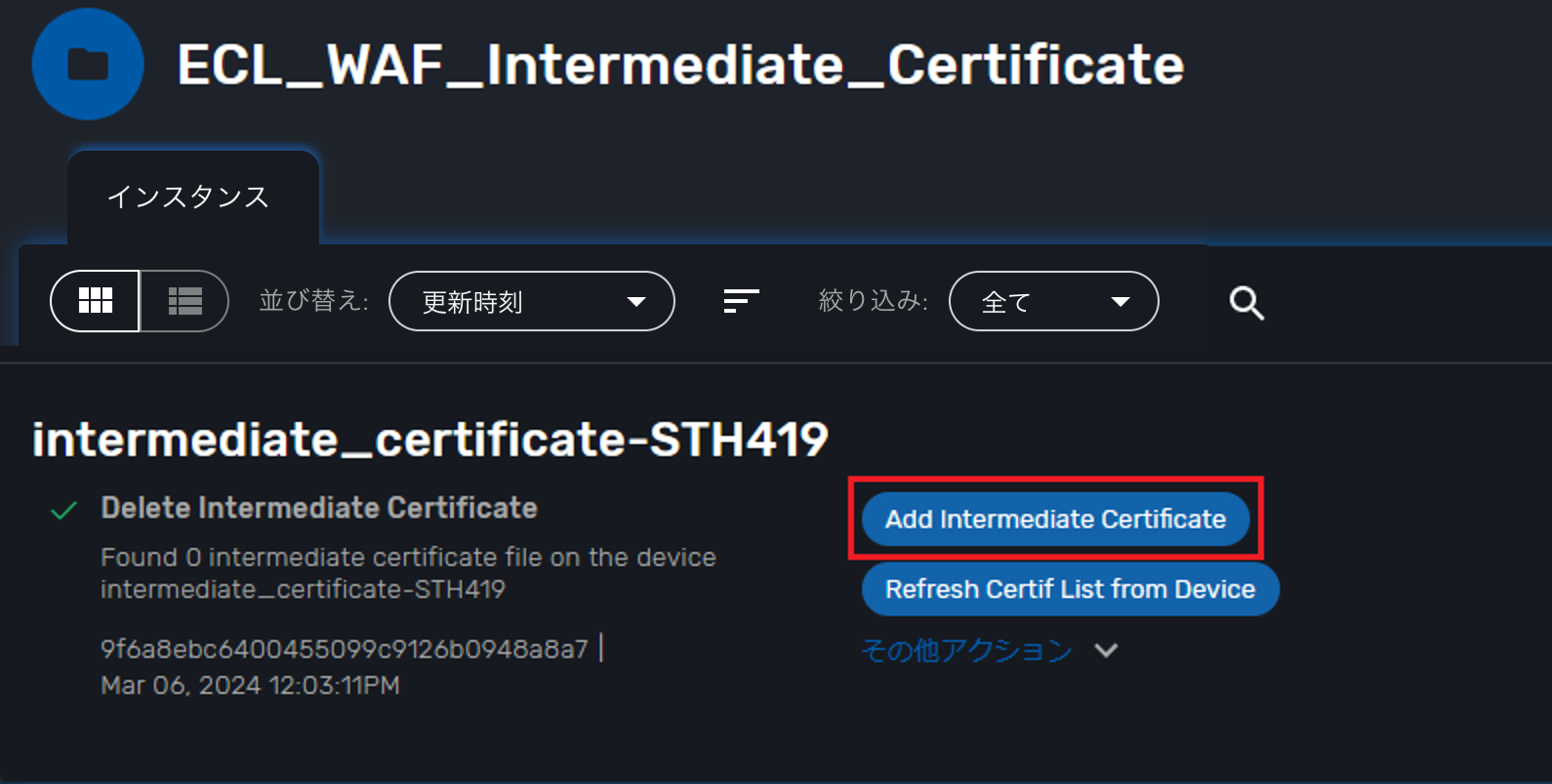Open the その他アクション link
1552x784 pixels.
click(967, 649)
